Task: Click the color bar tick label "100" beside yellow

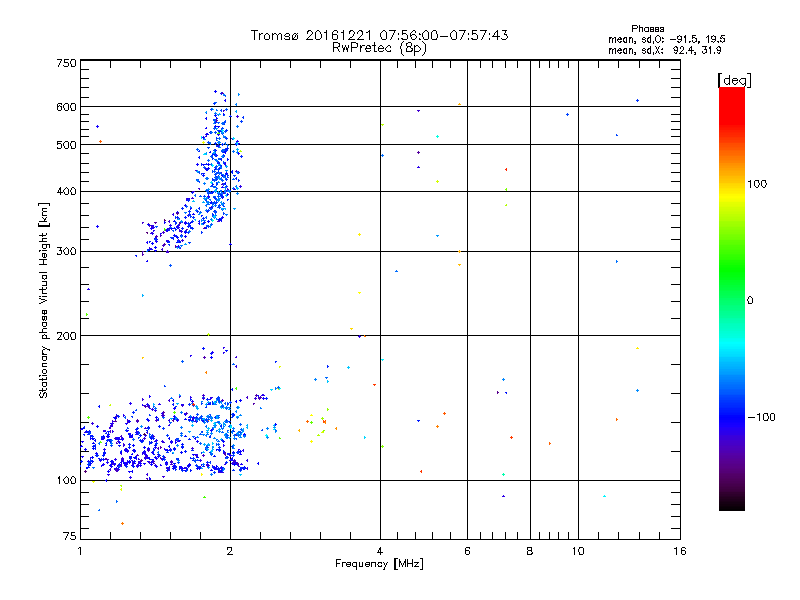Action: tap(757, 184)
